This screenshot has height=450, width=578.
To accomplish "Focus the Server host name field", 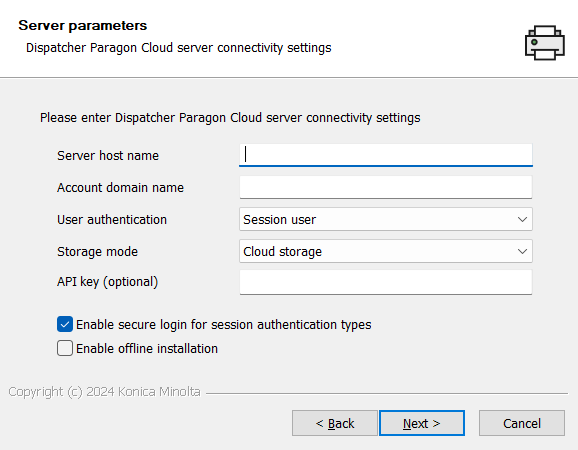I will [x=386, y=155].
